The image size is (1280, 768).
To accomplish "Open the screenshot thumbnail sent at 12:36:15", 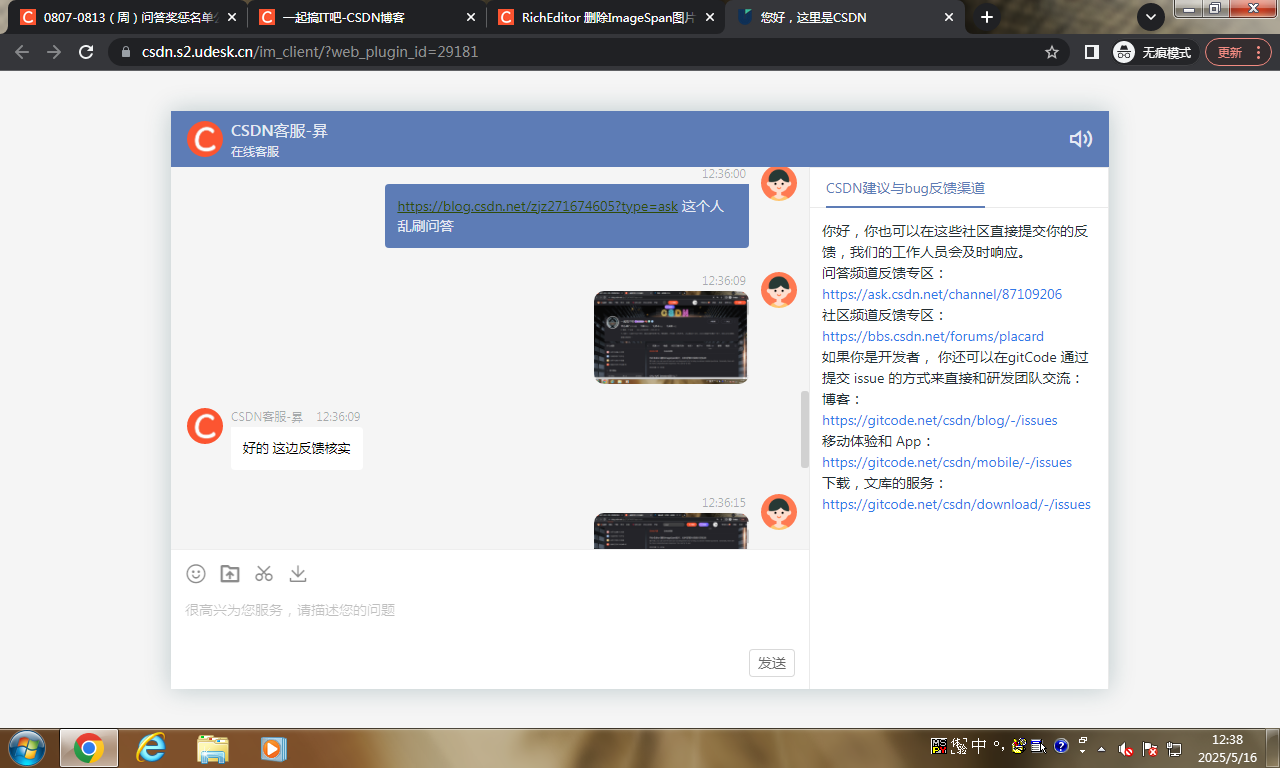I will pyautogui.click(x=671, y=531).
